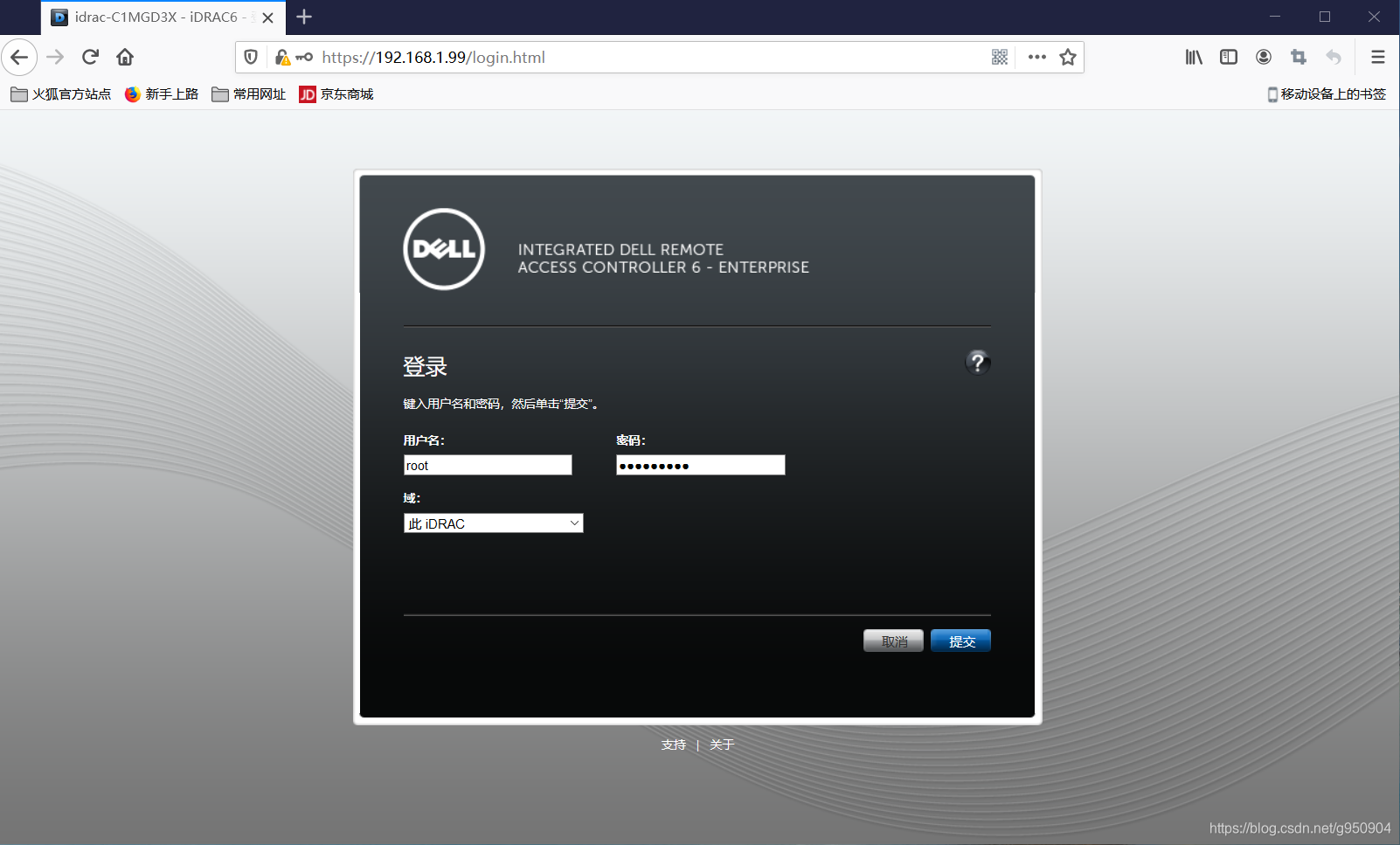Open the 火狐官方站点 bookmark folder
This screenshot has width=1400, height=845.
(61, 94)
